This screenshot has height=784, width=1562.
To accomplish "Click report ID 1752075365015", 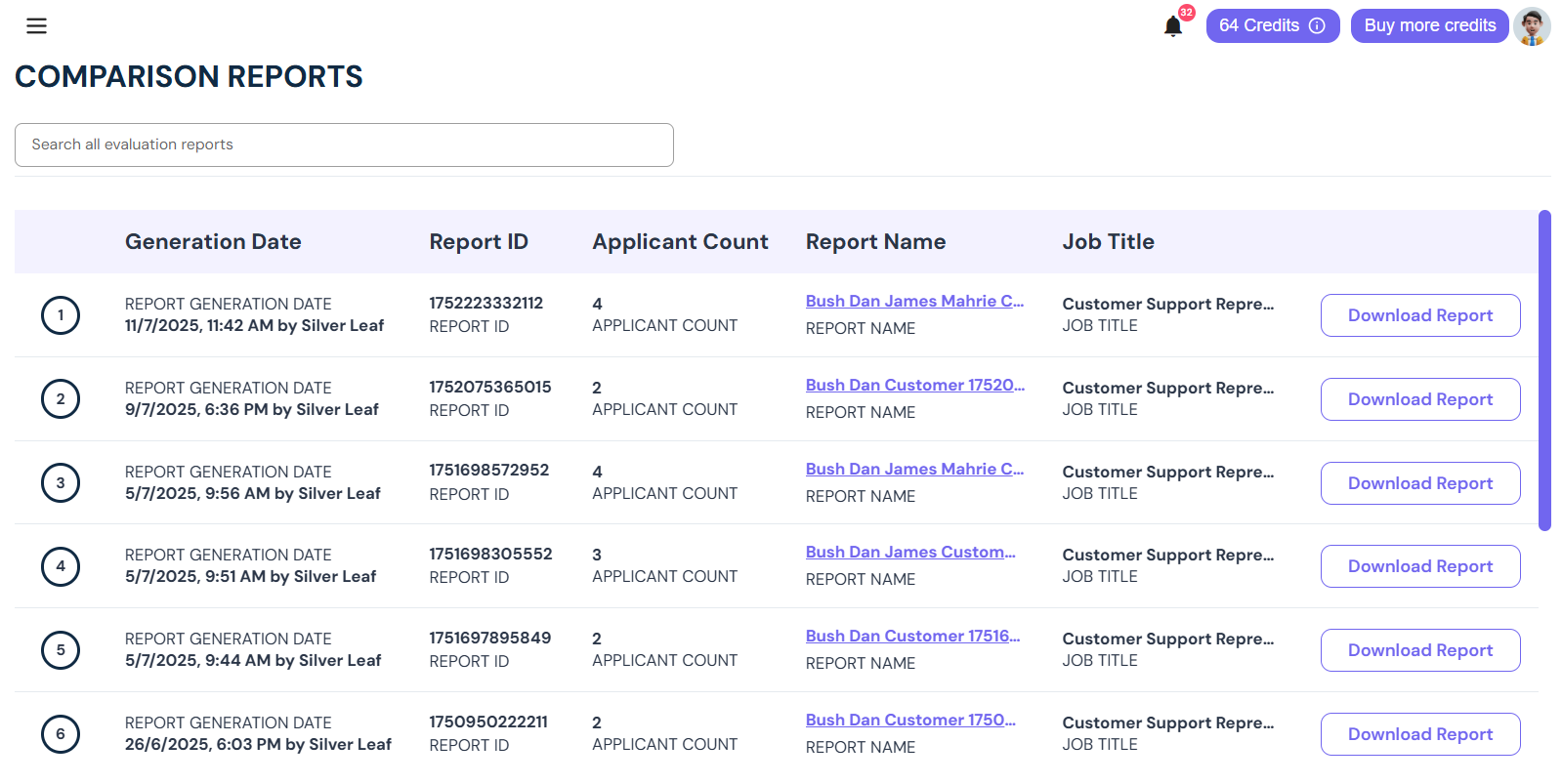I will point(489,388).
